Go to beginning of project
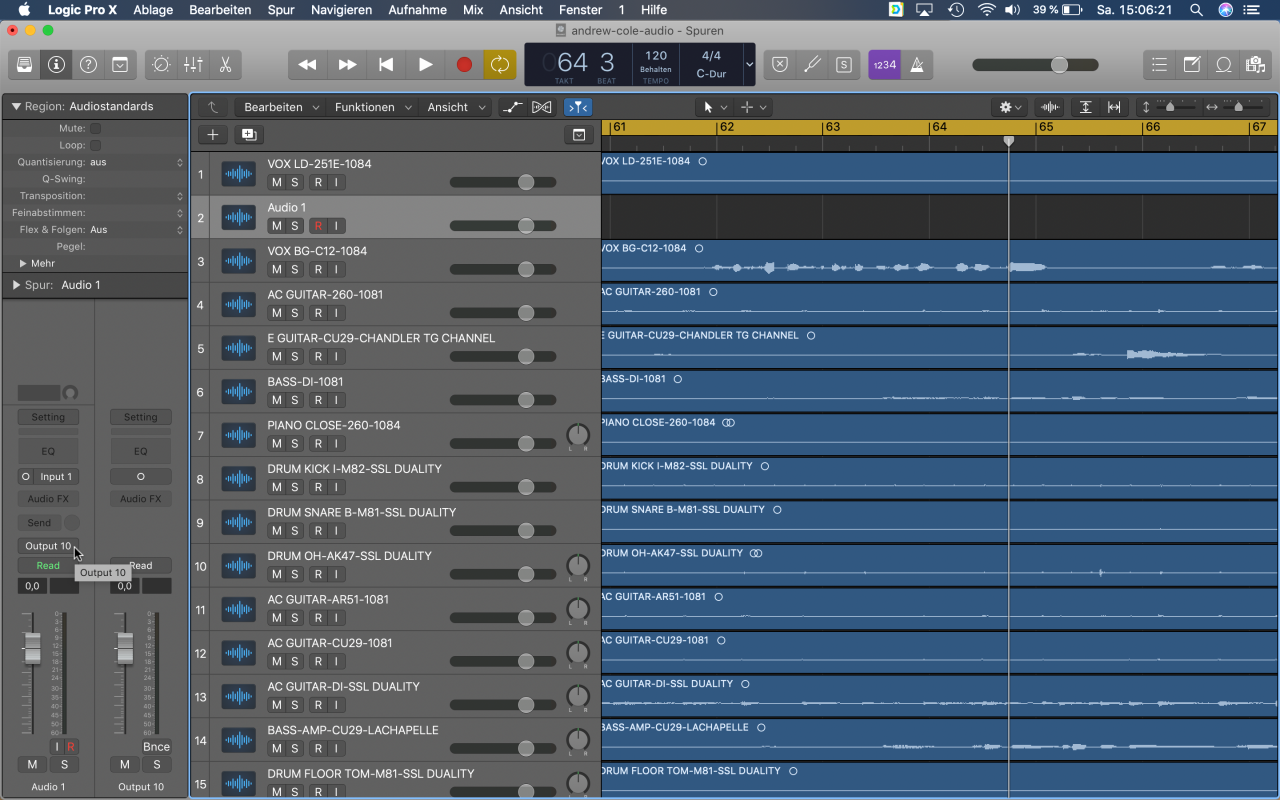Image resolution: width=1280 pixels, height=800 pixels. click(386, 64)
